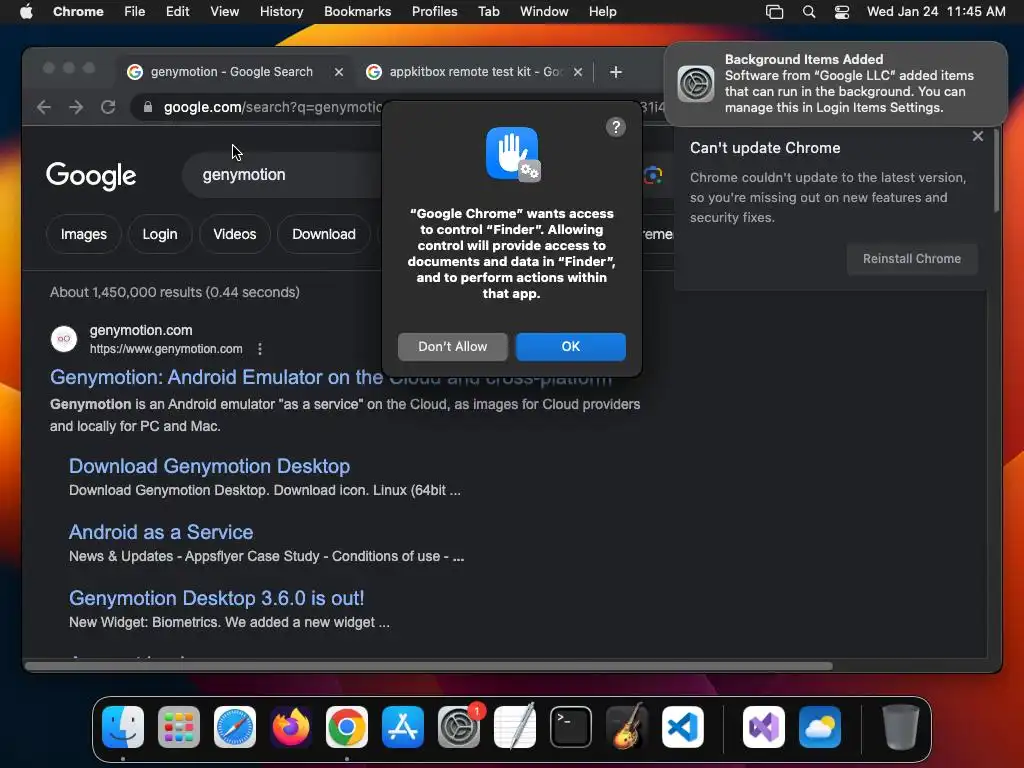Click the Chrome address bar URL
The image size is (1024, 768).
[x=271, y=107]
